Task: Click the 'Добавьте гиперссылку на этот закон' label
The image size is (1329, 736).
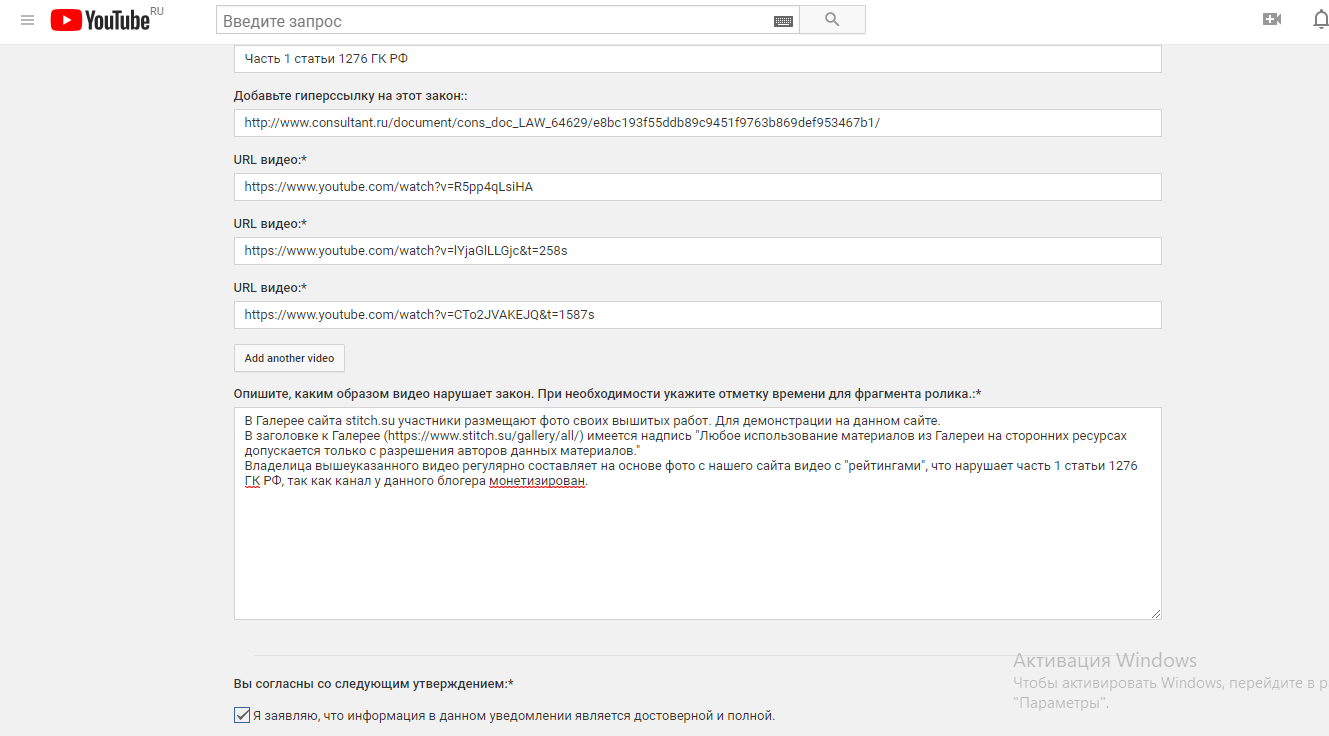Action: (x=350, y=96)
